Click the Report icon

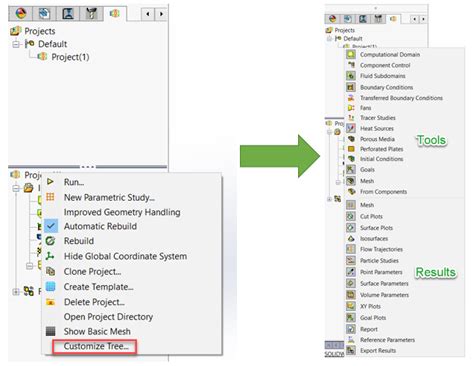(351, 329)
